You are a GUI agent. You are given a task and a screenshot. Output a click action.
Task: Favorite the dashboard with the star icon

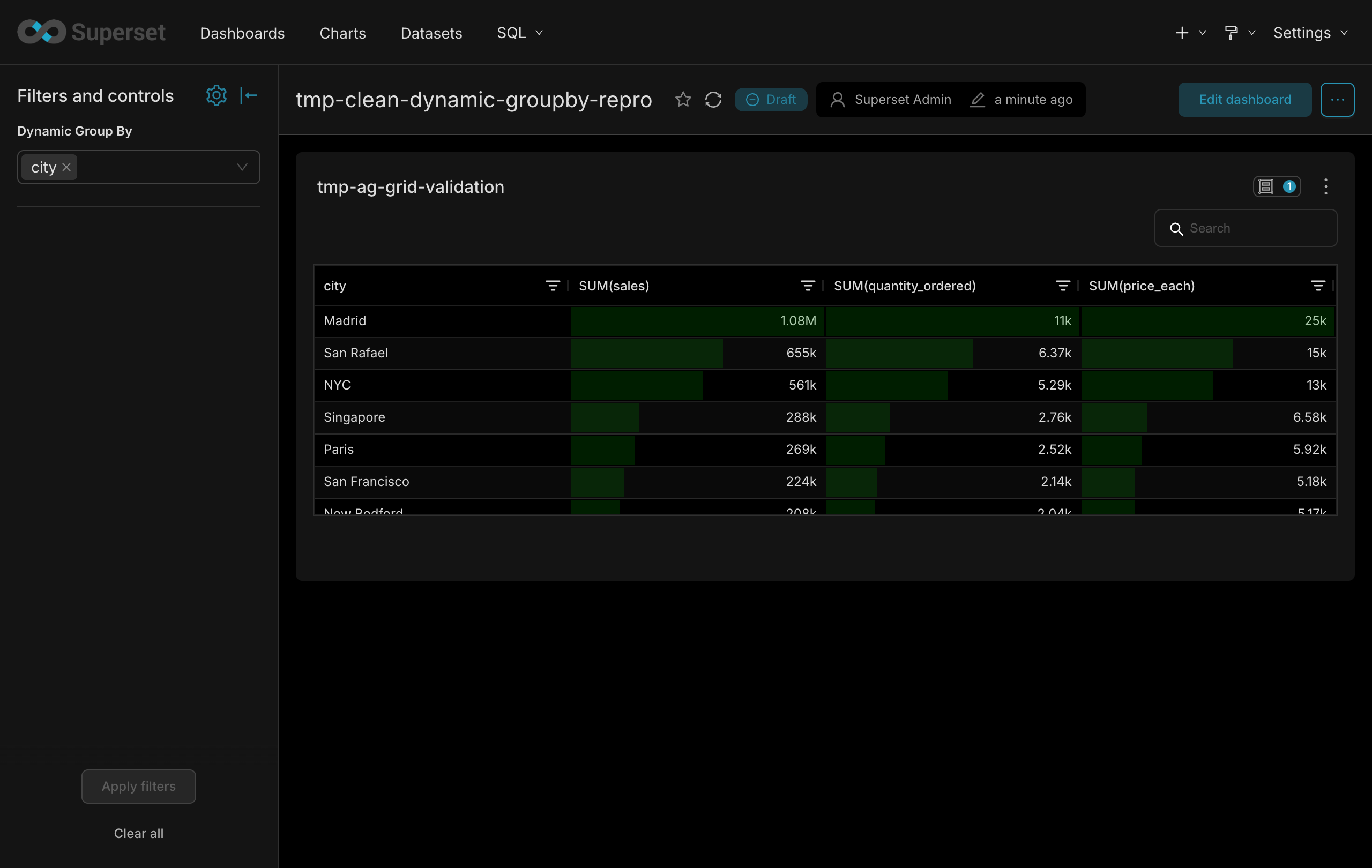click(x=683, y=100)
